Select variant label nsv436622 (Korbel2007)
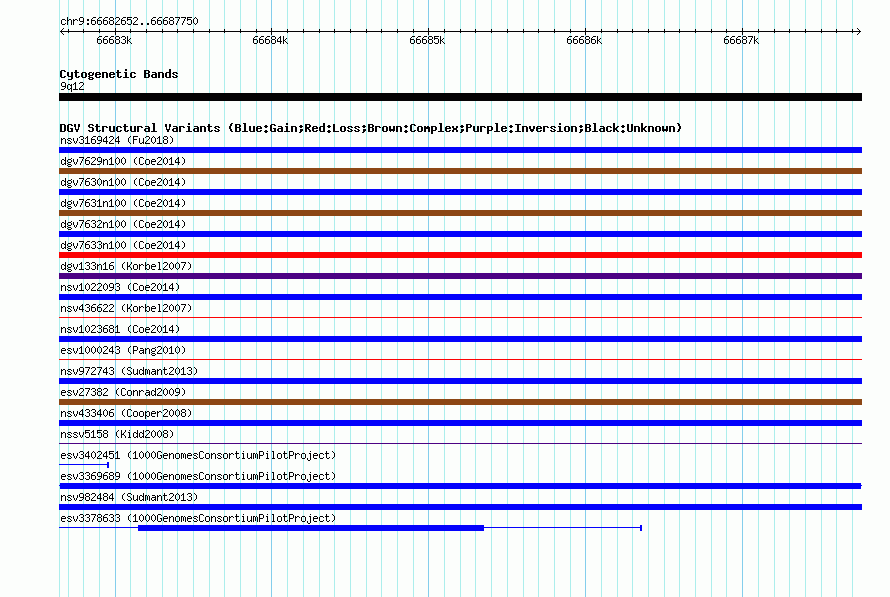The width and height of the screenshot is (890, 597). coord(126,308)
